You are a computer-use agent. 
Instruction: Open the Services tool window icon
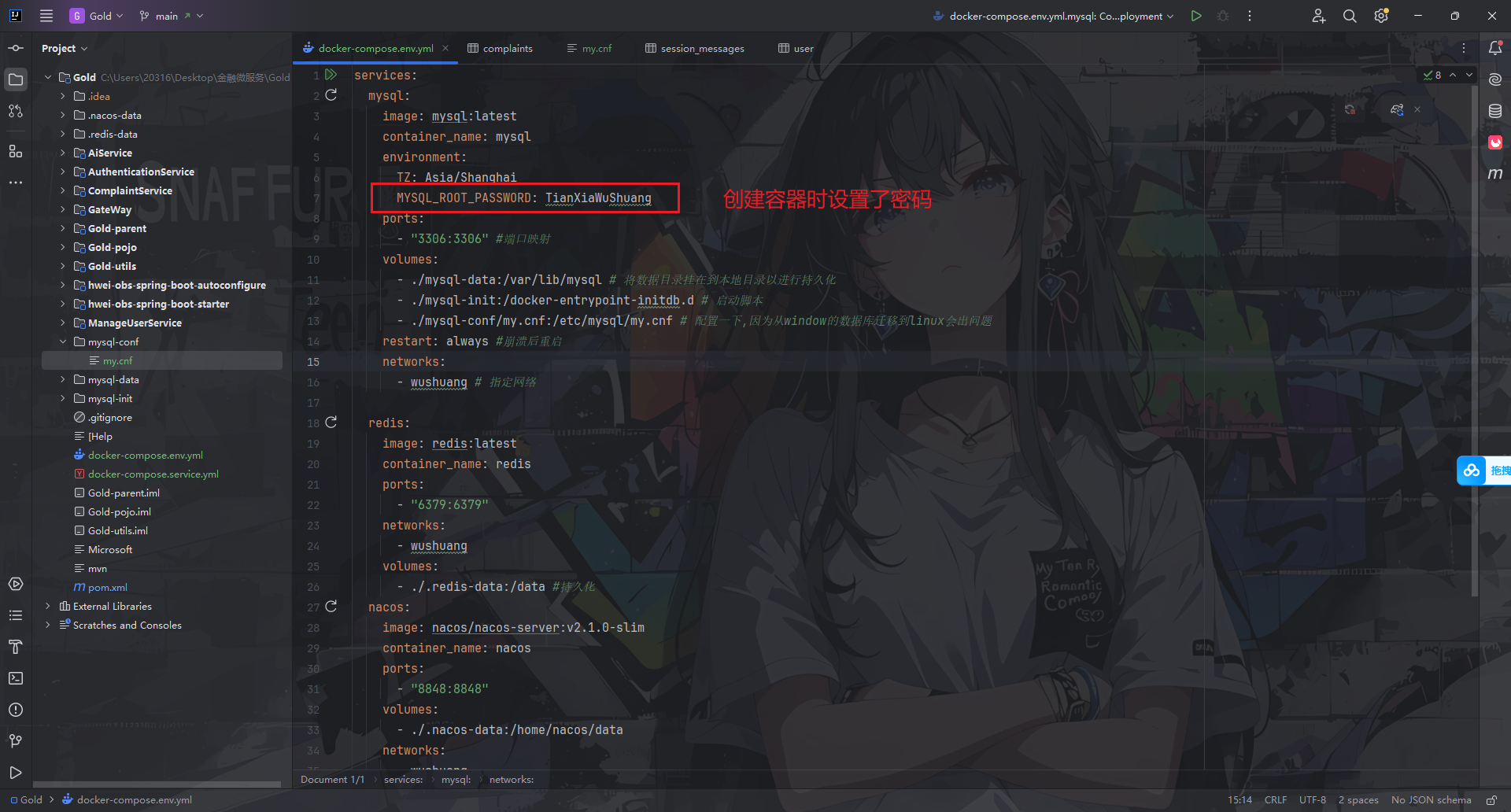16,584
